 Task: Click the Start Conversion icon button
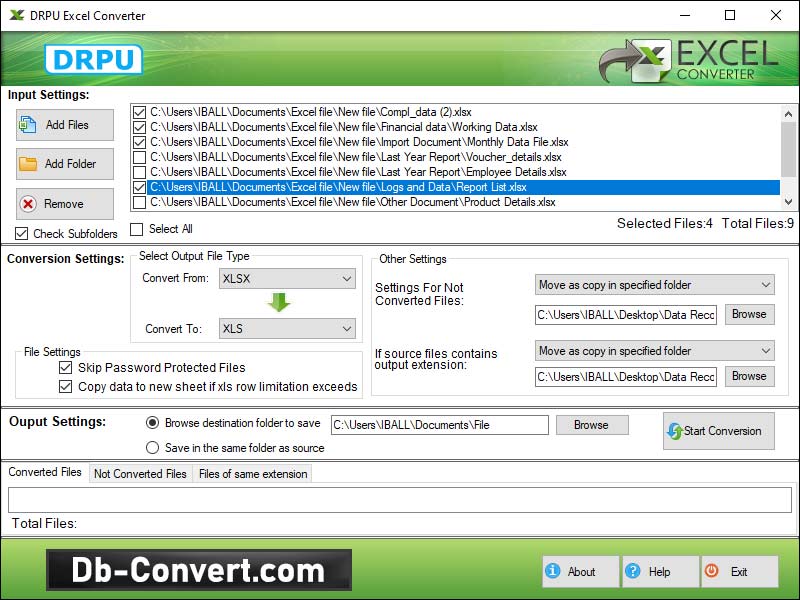[718, 431]
